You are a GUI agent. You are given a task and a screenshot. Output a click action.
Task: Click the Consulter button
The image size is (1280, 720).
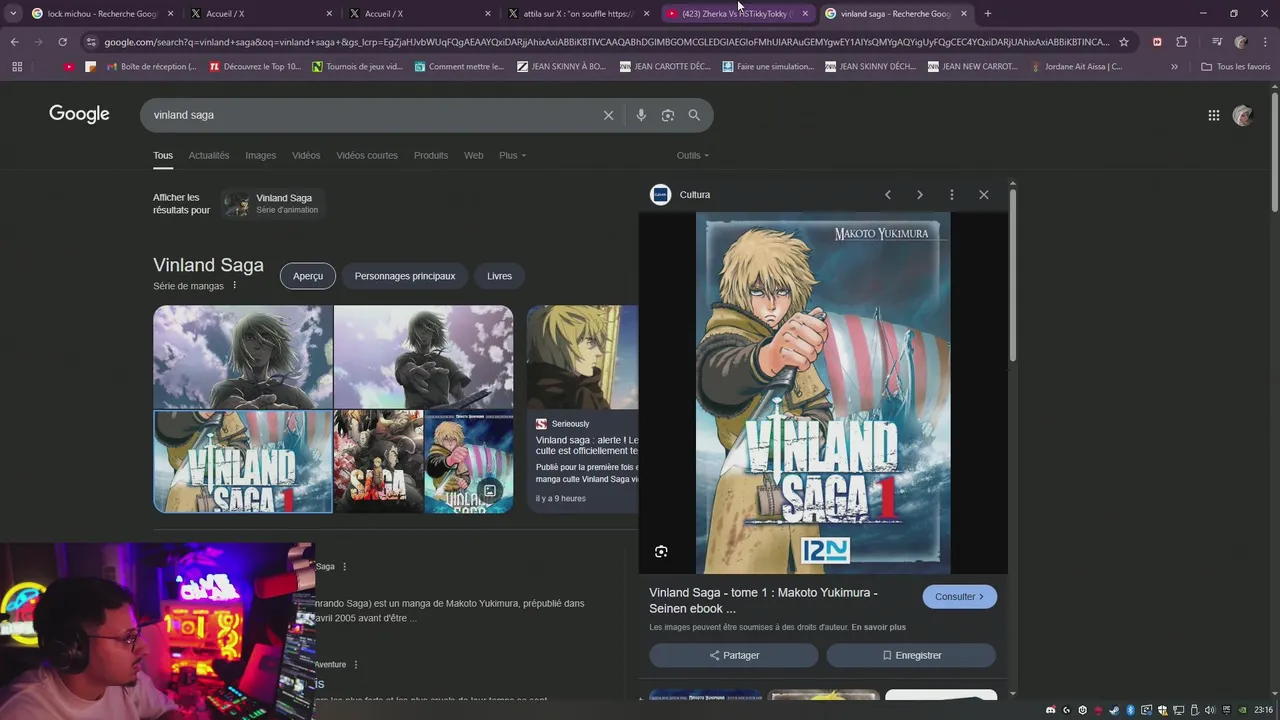point(959,597)
